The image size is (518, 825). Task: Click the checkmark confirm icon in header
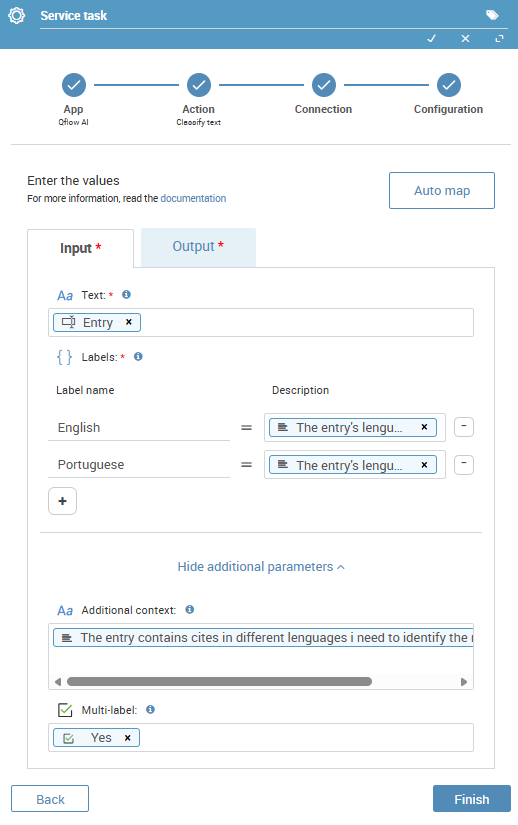click(431, 38)
